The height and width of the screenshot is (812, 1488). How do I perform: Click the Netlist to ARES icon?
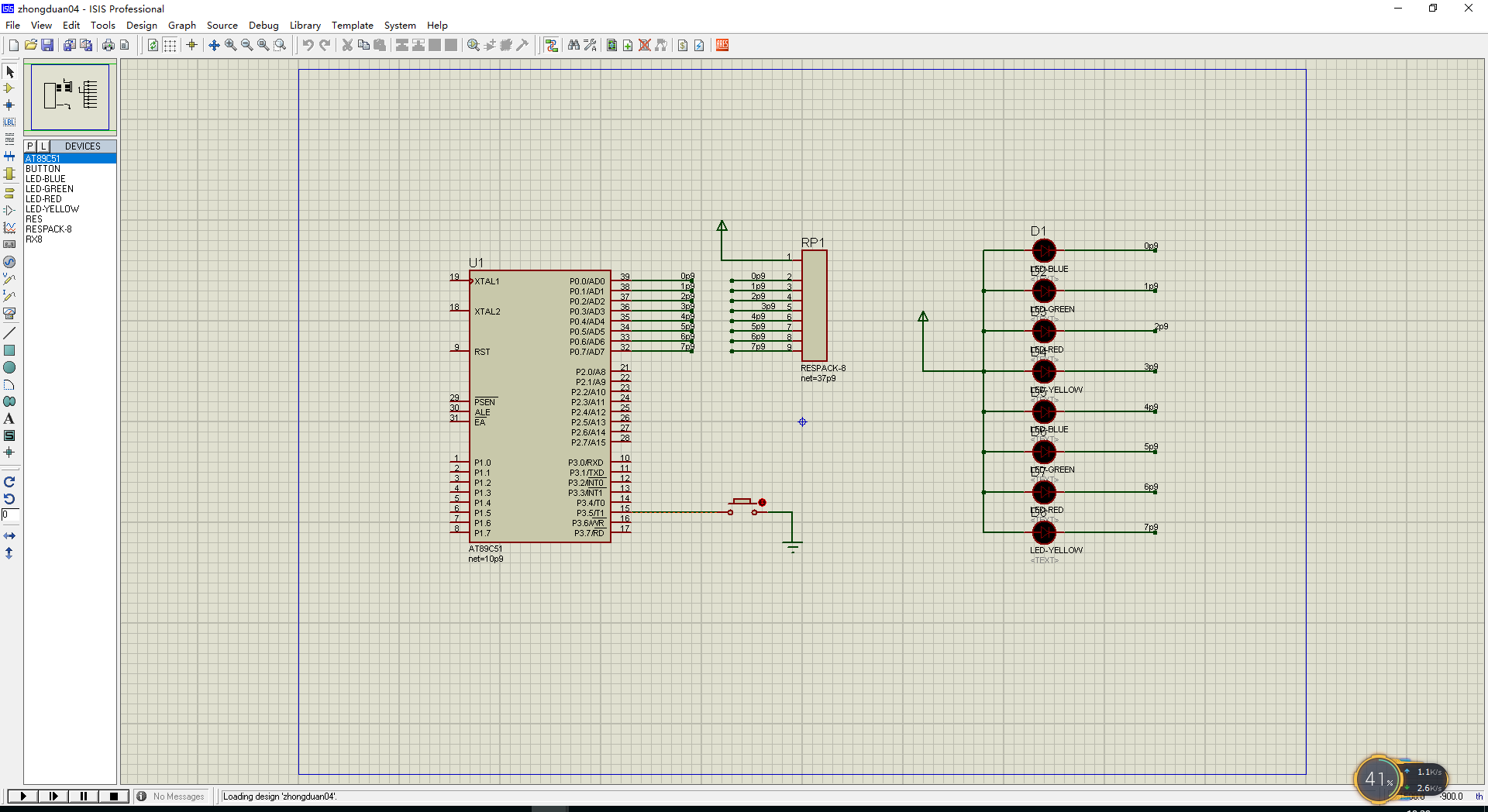722,45
